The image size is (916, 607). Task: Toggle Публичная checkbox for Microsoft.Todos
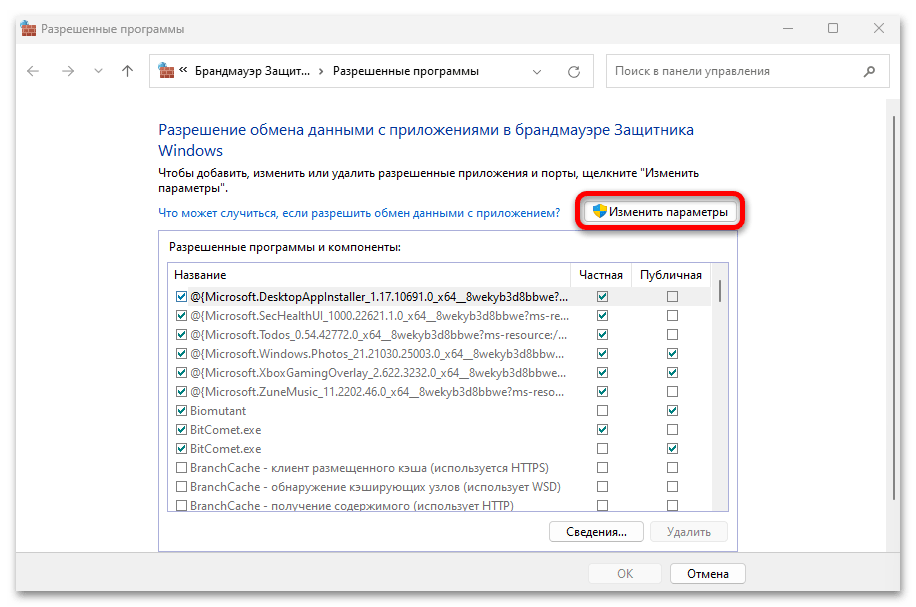click(x=672, y=335)
